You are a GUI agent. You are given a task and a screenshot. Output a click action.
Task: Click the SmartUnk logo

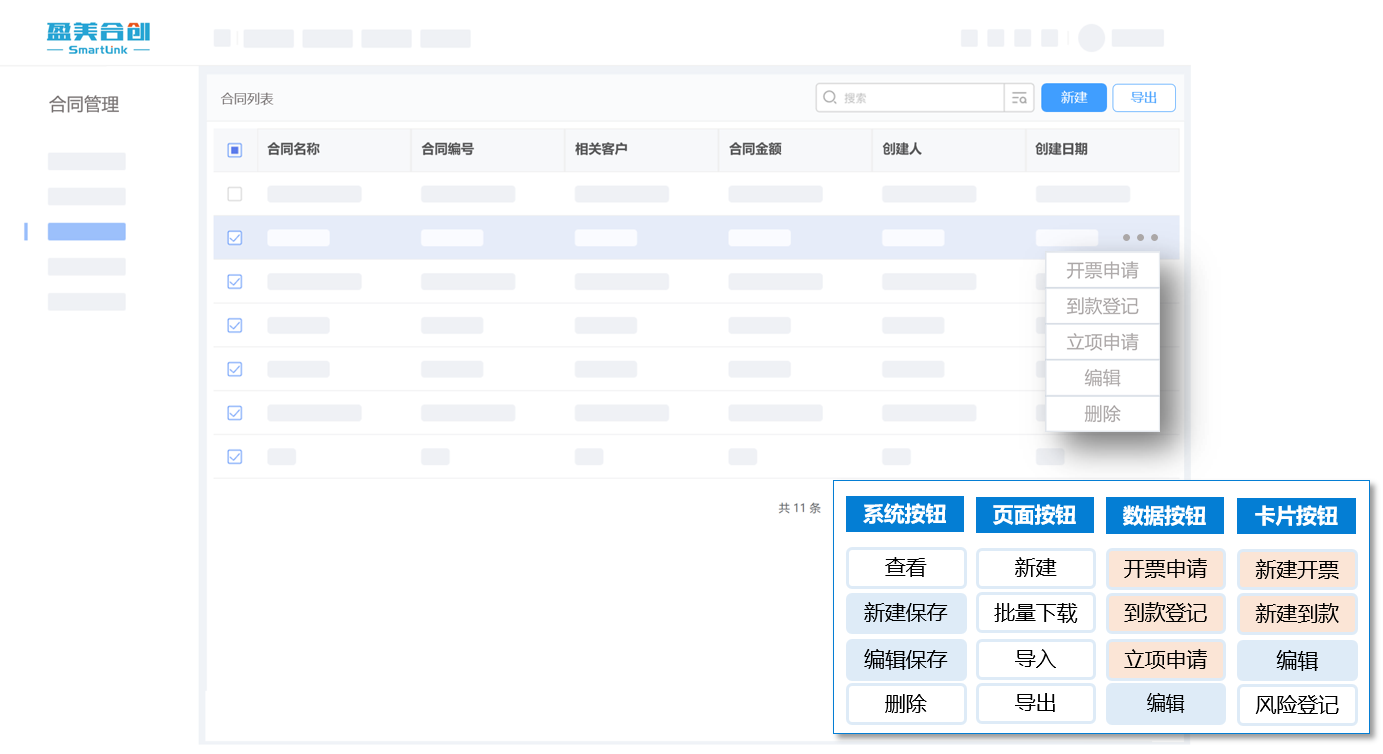coord(98,37)
